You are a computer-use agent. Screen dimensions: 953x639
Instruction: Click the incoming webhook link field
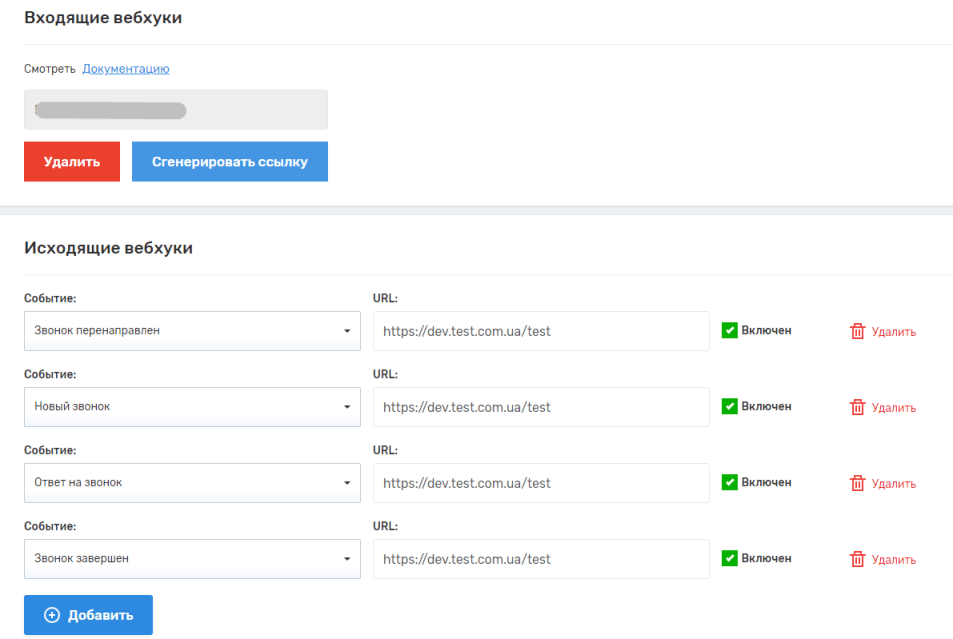[176, 110]
